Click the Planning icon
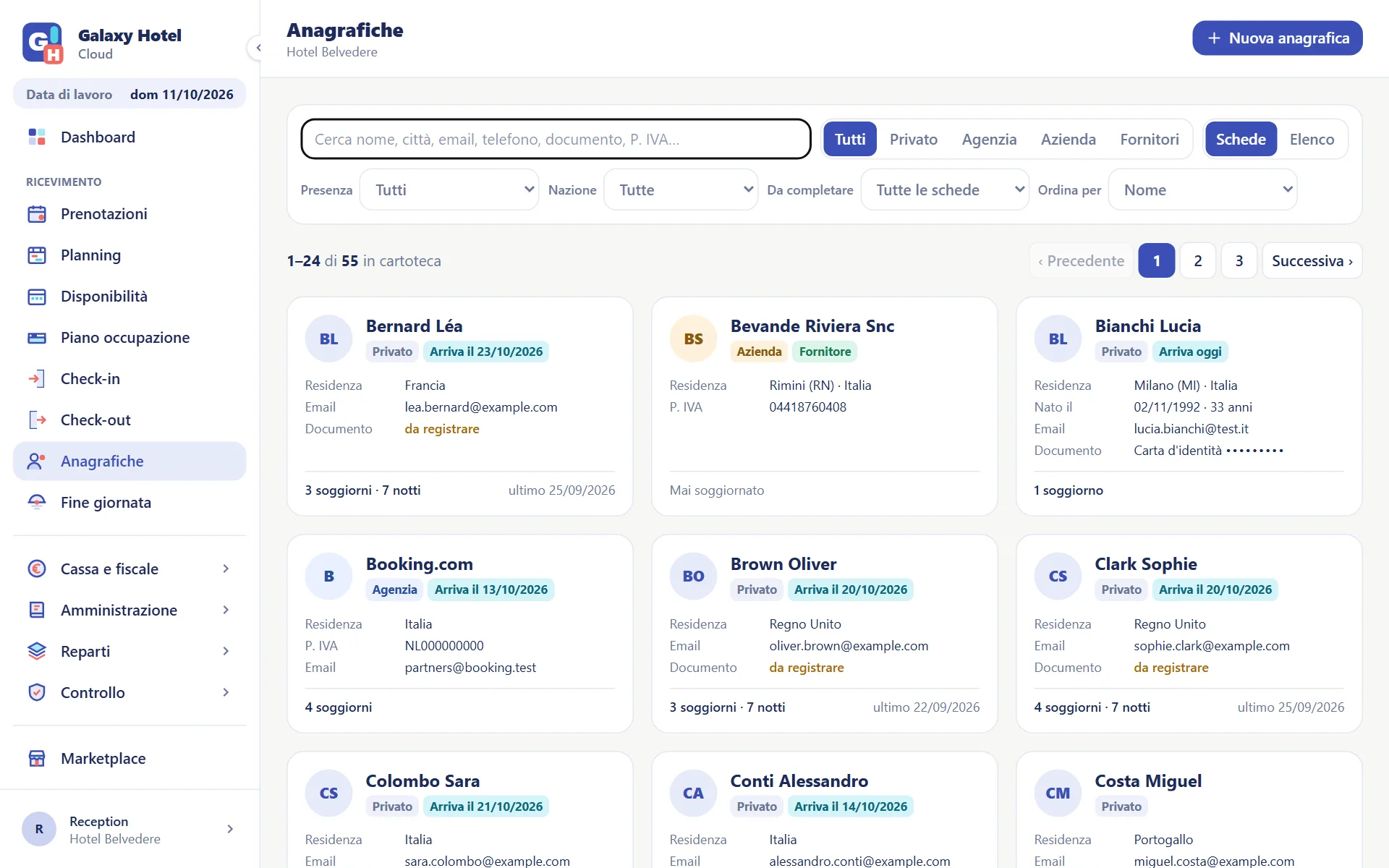This screenshot has height=868, width=1389. (x=37, y=255)
